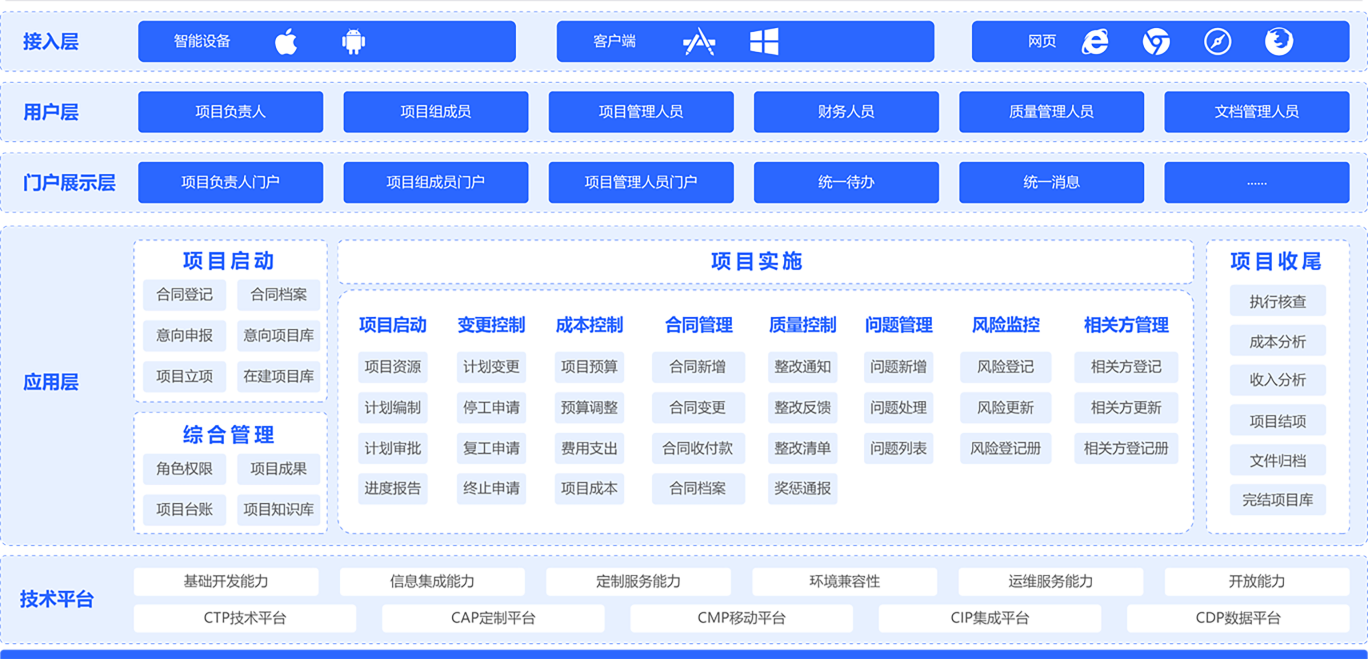This screenshot has height=659, width=1368.
Task: Select the Chrome browser icon in the 接入层
Action: [x=1156, y=41]
